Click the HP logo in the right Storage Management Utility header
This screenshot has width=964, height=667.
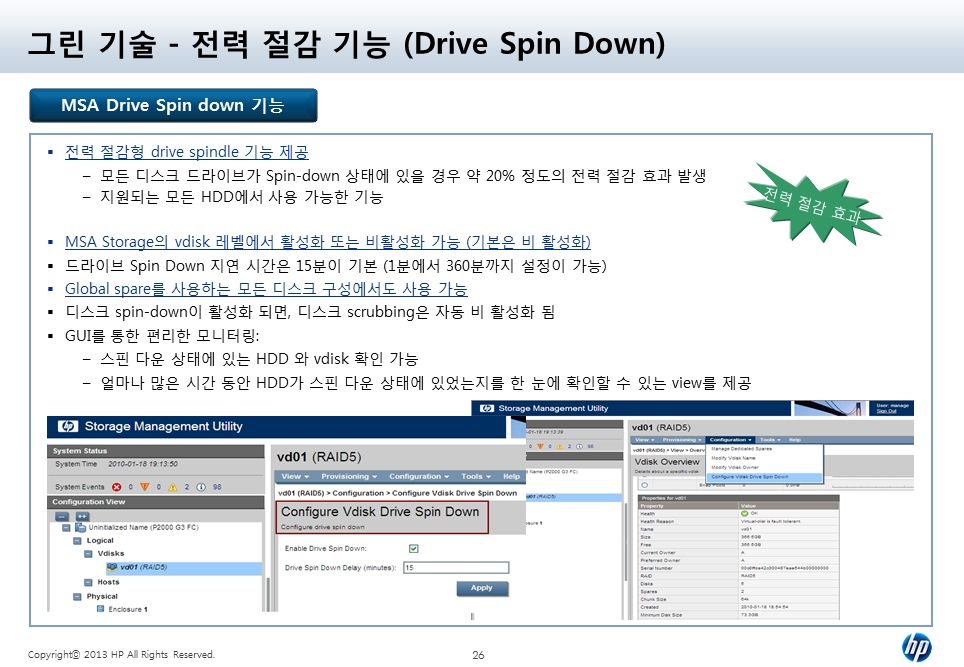(x=487, y=408)
